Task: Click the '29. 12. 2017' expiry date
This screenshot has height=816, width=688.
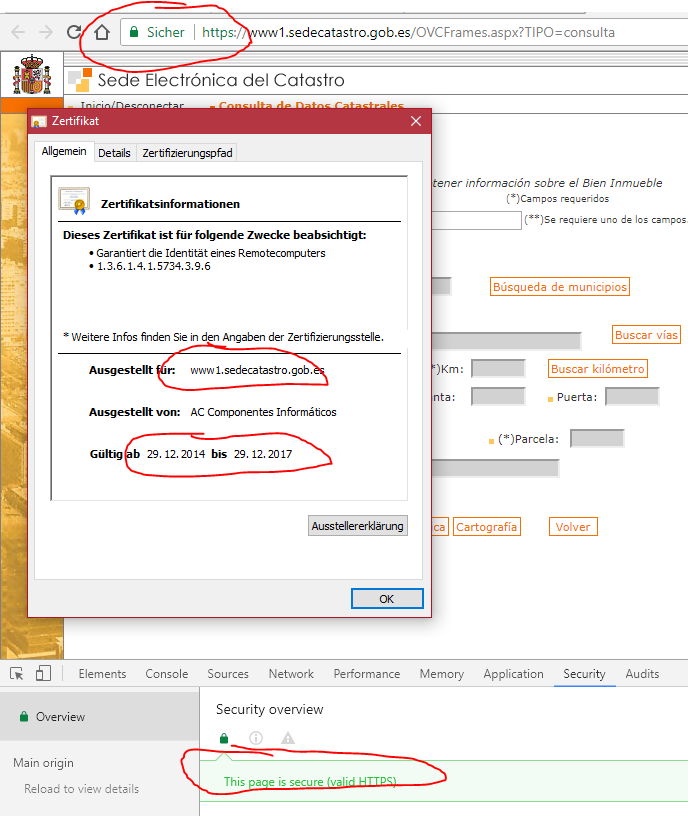Action: tap(263, 454)
